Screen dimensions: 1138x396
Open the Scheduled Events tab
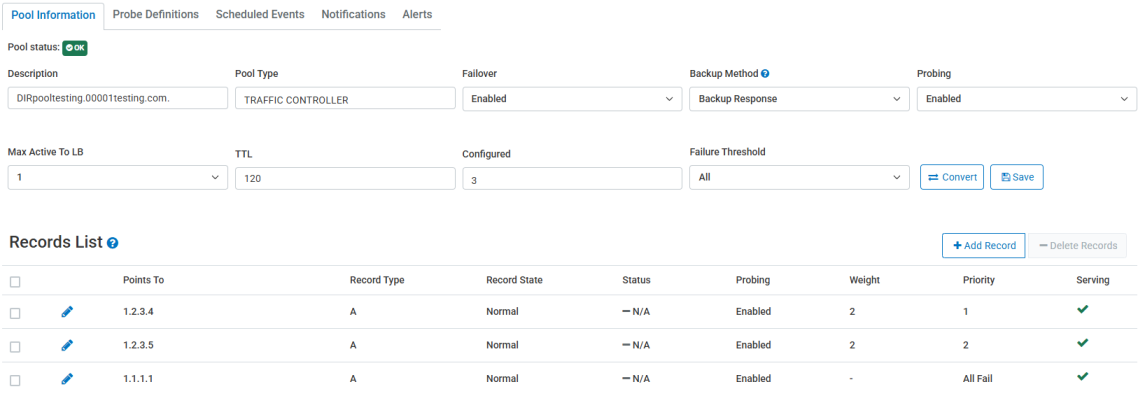[x=260, y=15]
